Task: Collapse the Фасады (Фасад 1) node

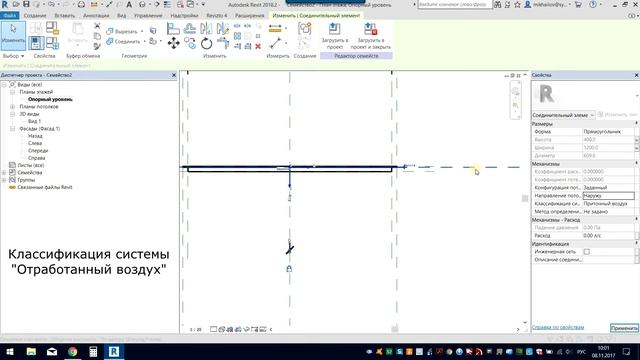Action: click(12, 129)
